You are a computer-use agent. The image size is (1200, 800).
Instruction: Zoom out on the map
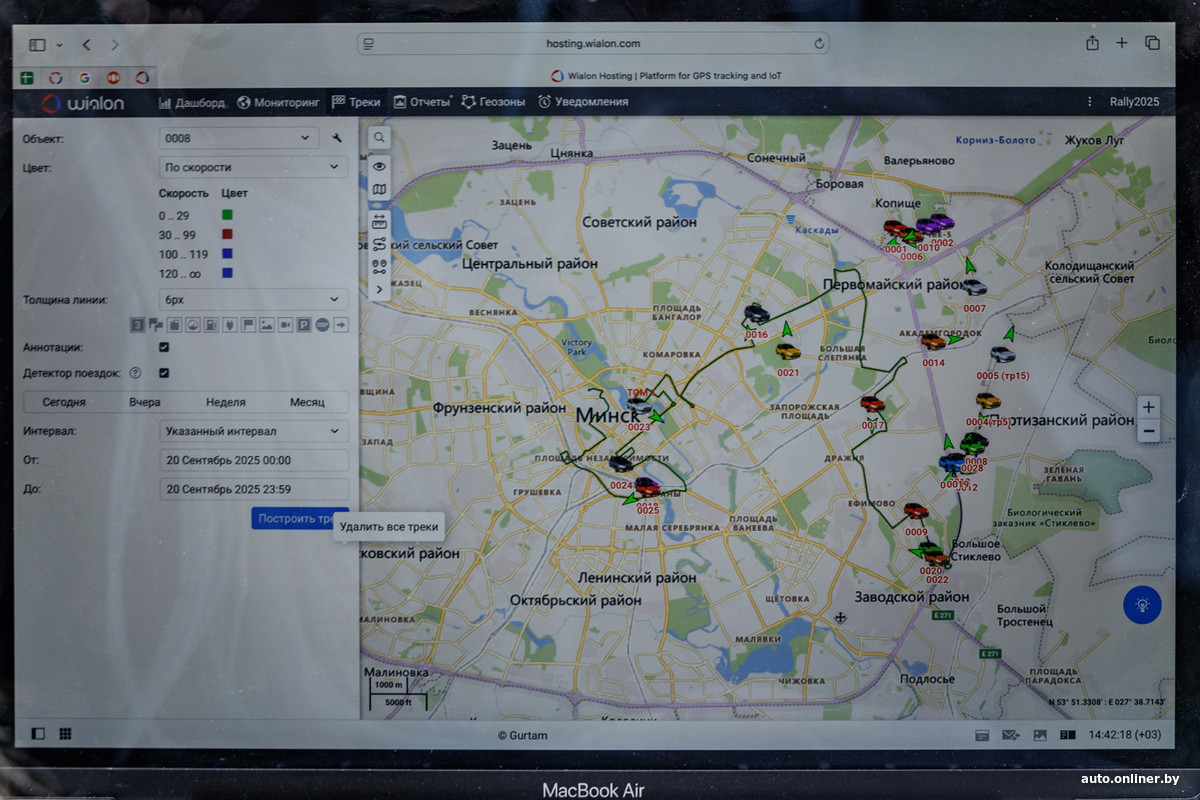[x=1149, y=431]
